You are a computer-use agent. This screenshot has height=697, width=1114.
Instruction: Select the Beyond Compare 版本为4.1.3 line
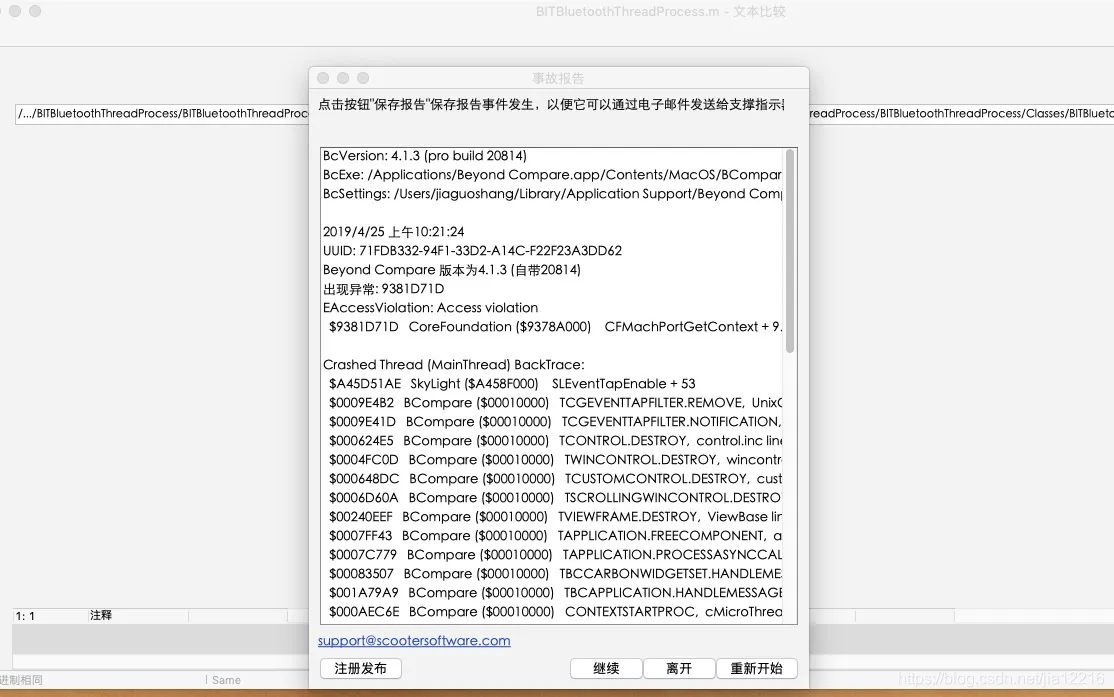(x=452, y=270)
